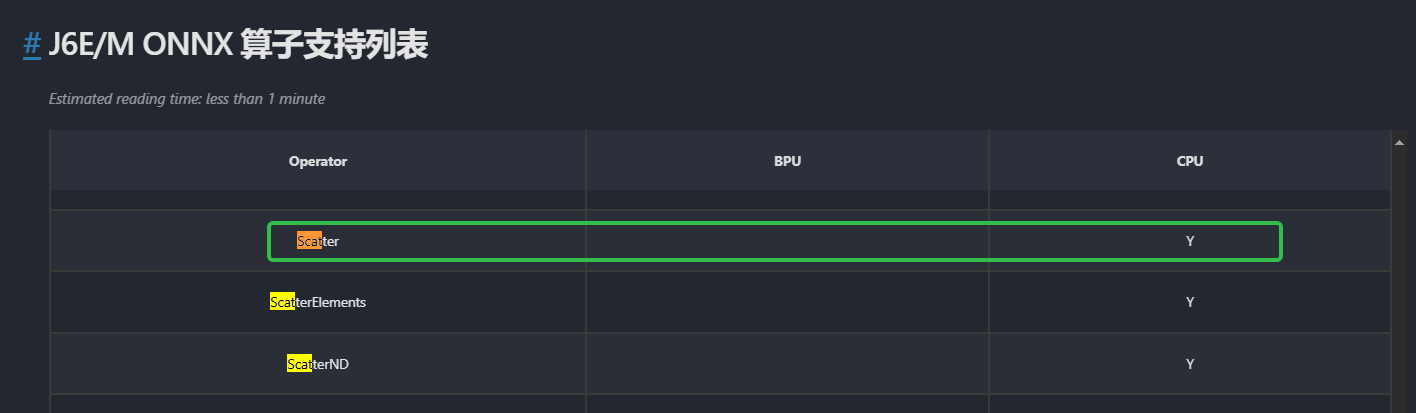
Task: Click the BPU column header
Action: point(787,161)
